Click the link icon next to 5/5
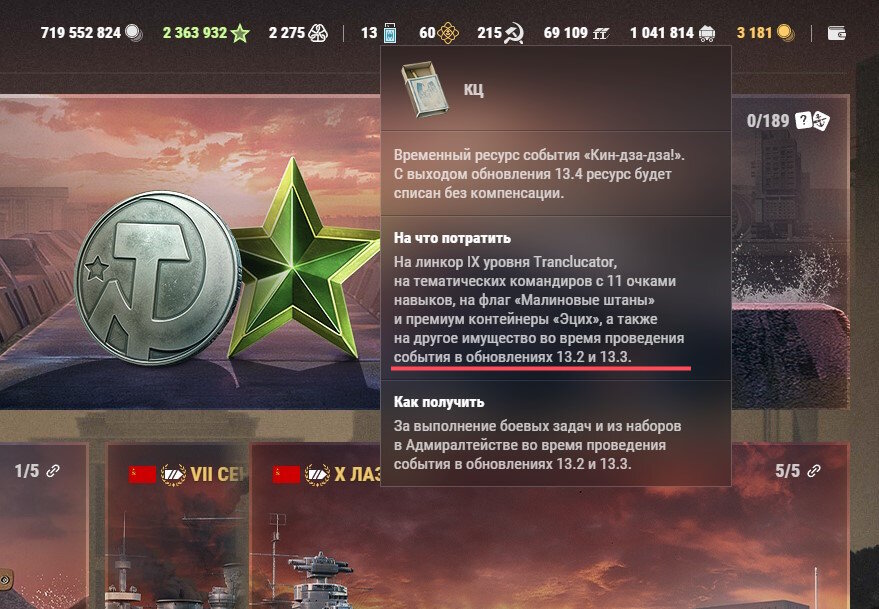The width and height of the screenshot is (879, 609). 814,470
